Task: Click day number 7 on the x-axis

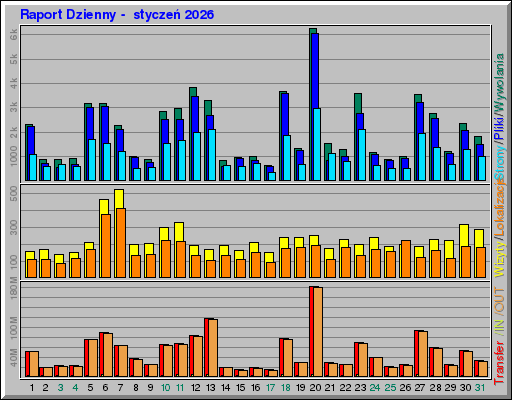Action: click(120, 388)
